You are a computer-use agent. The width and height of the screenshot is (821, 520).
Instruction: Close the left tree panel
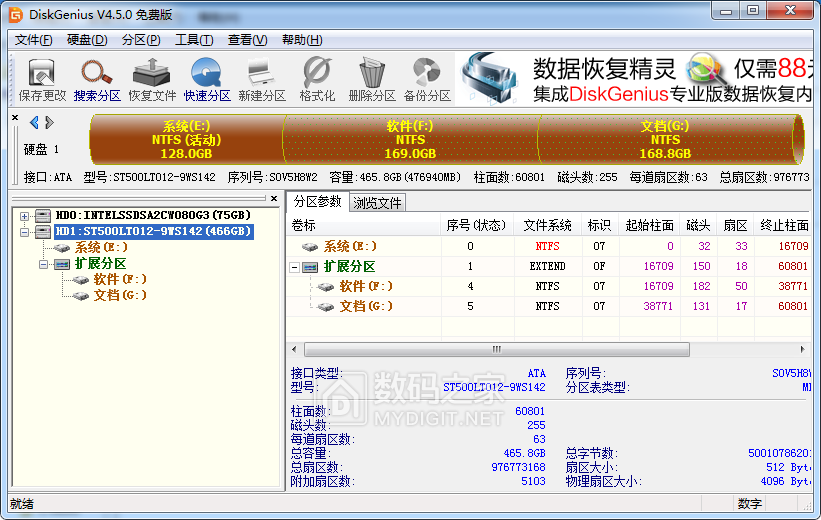point(274,198)
